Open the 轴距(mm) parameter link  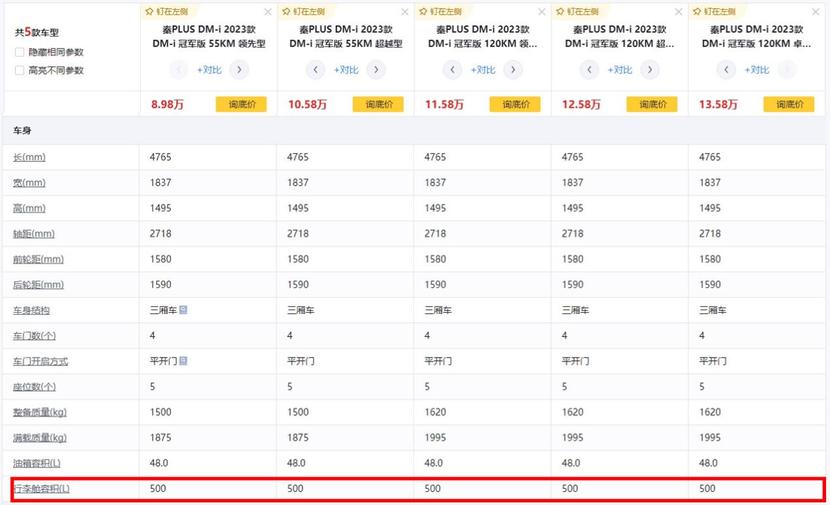pos(34,233)
